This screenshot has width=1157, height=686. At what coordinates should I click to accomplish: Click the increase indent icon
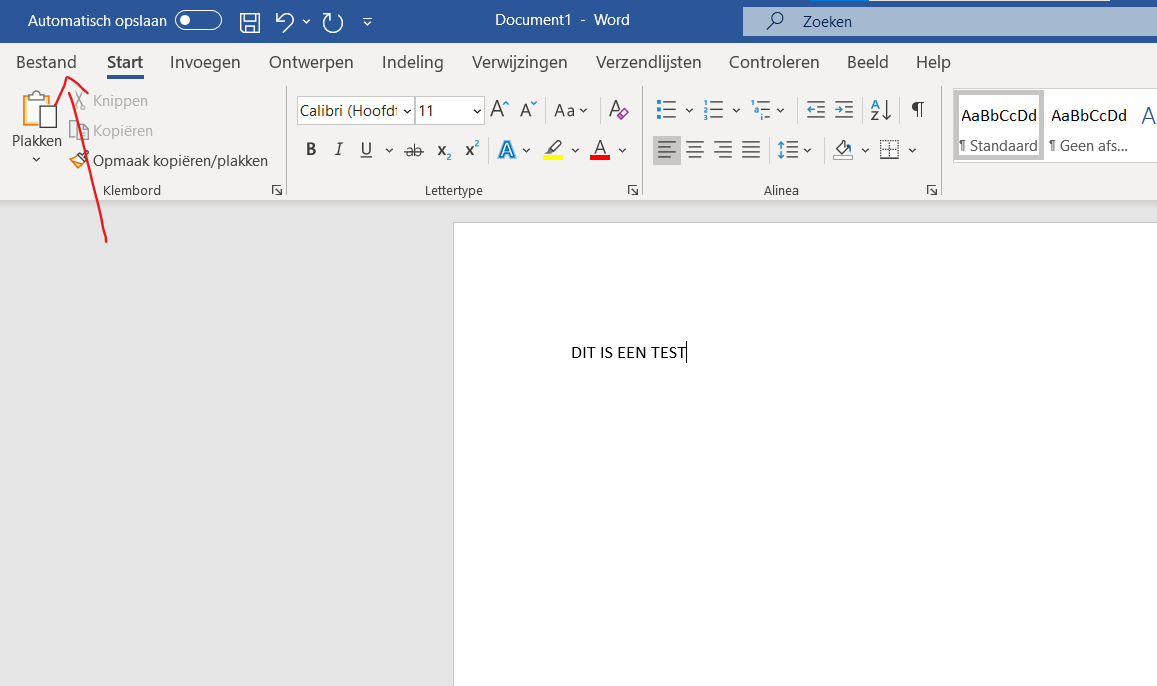[843, 110]
